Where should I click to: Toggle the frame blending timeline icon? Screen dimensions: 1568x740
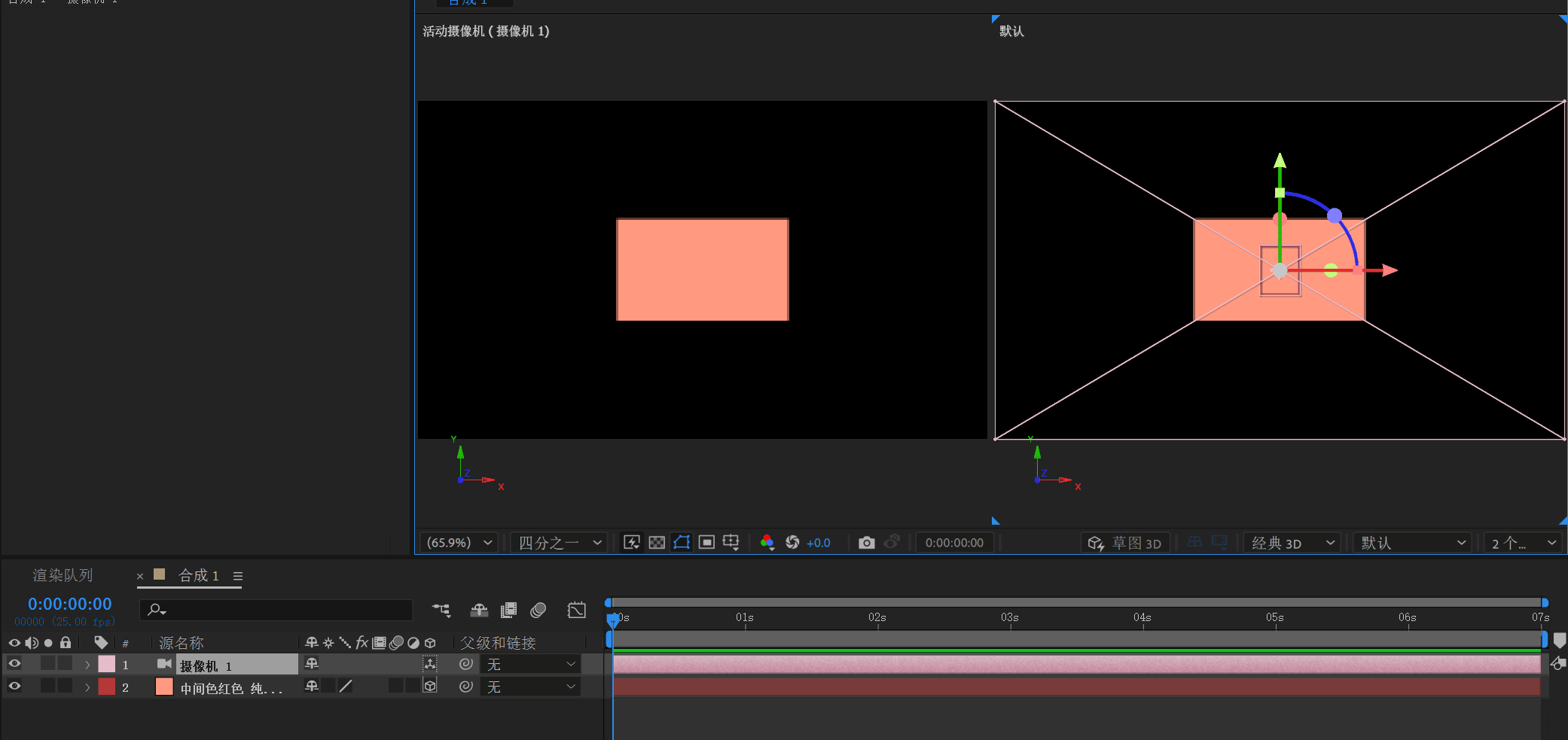click(x=509, y=610)
